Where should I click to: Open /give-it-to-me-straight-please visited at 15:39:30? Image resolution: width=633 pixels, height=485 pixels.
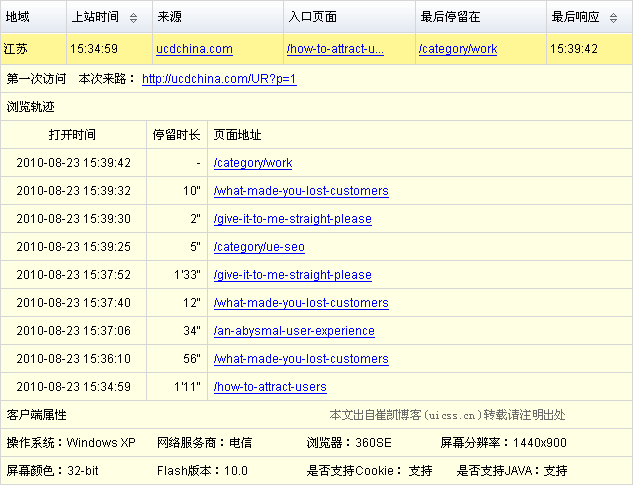292,219
